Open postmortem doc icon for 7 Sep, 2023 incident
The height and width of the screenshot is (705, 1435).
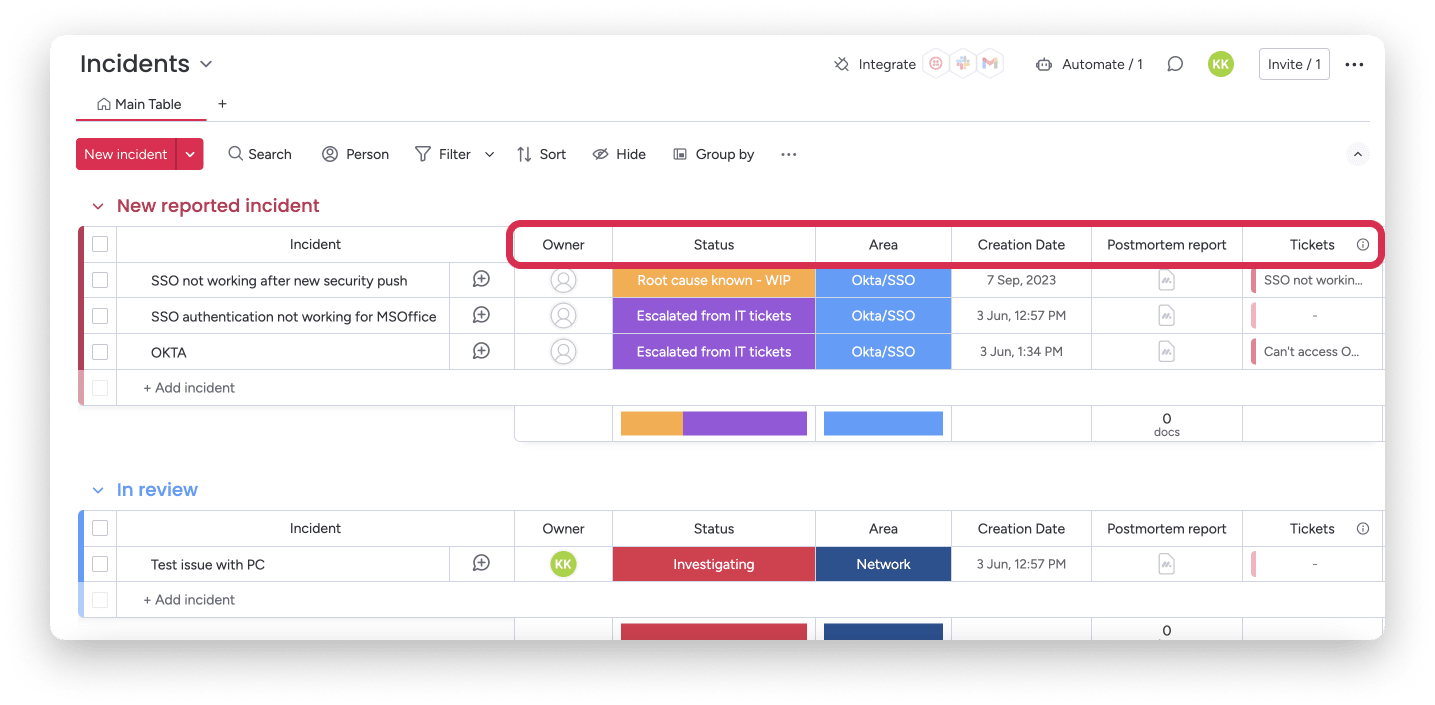[1167, 280]
